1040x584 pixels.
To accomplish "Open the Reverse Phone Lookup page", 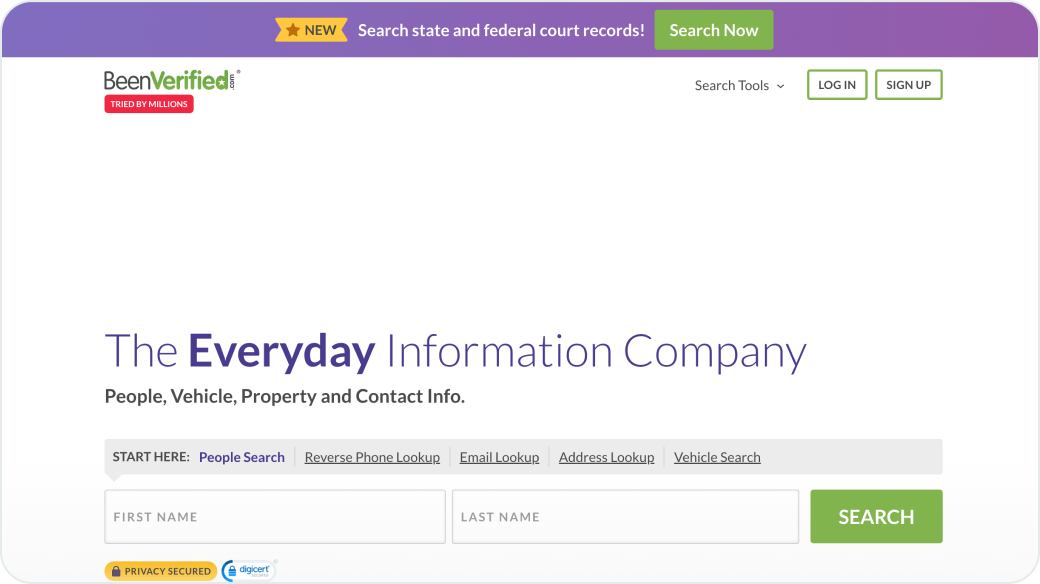I will coord(372,457).
